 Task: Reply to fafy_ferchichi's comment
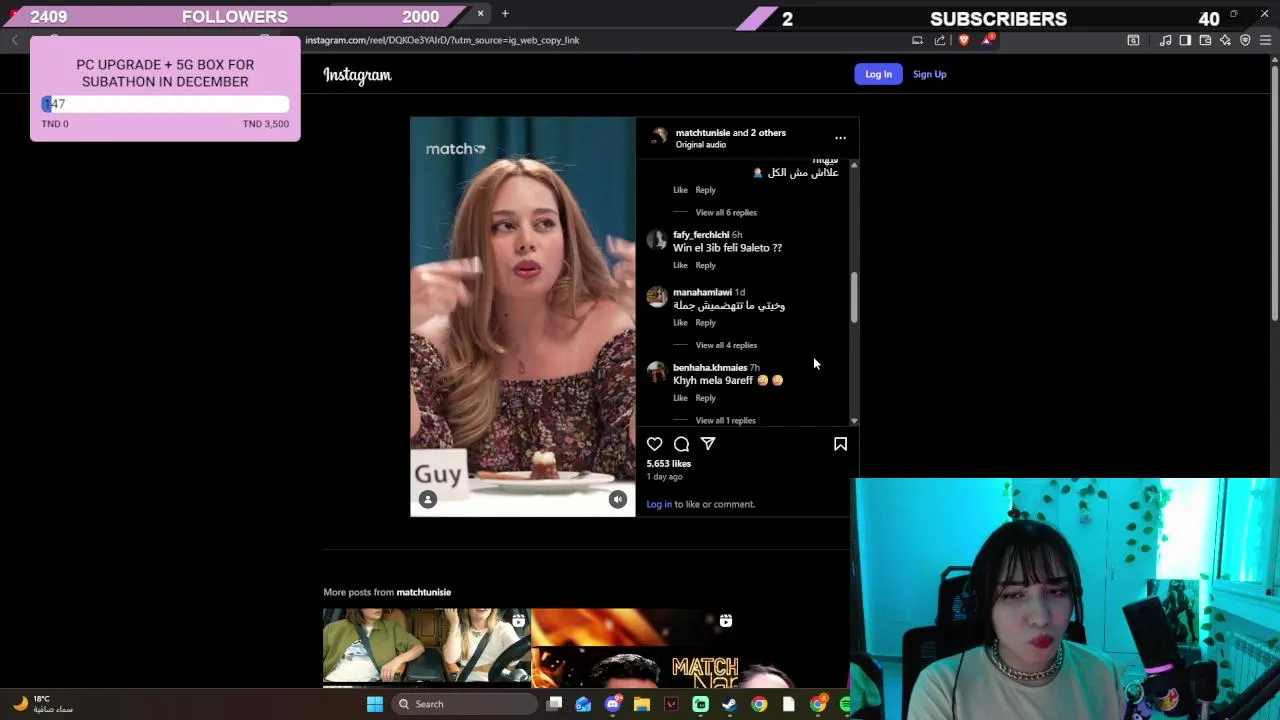[x=705, y=265]
